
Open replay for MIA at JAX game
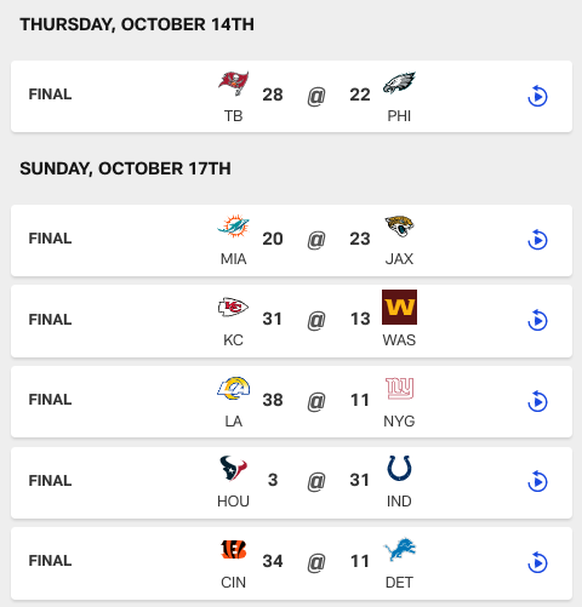tap(537, 240)
